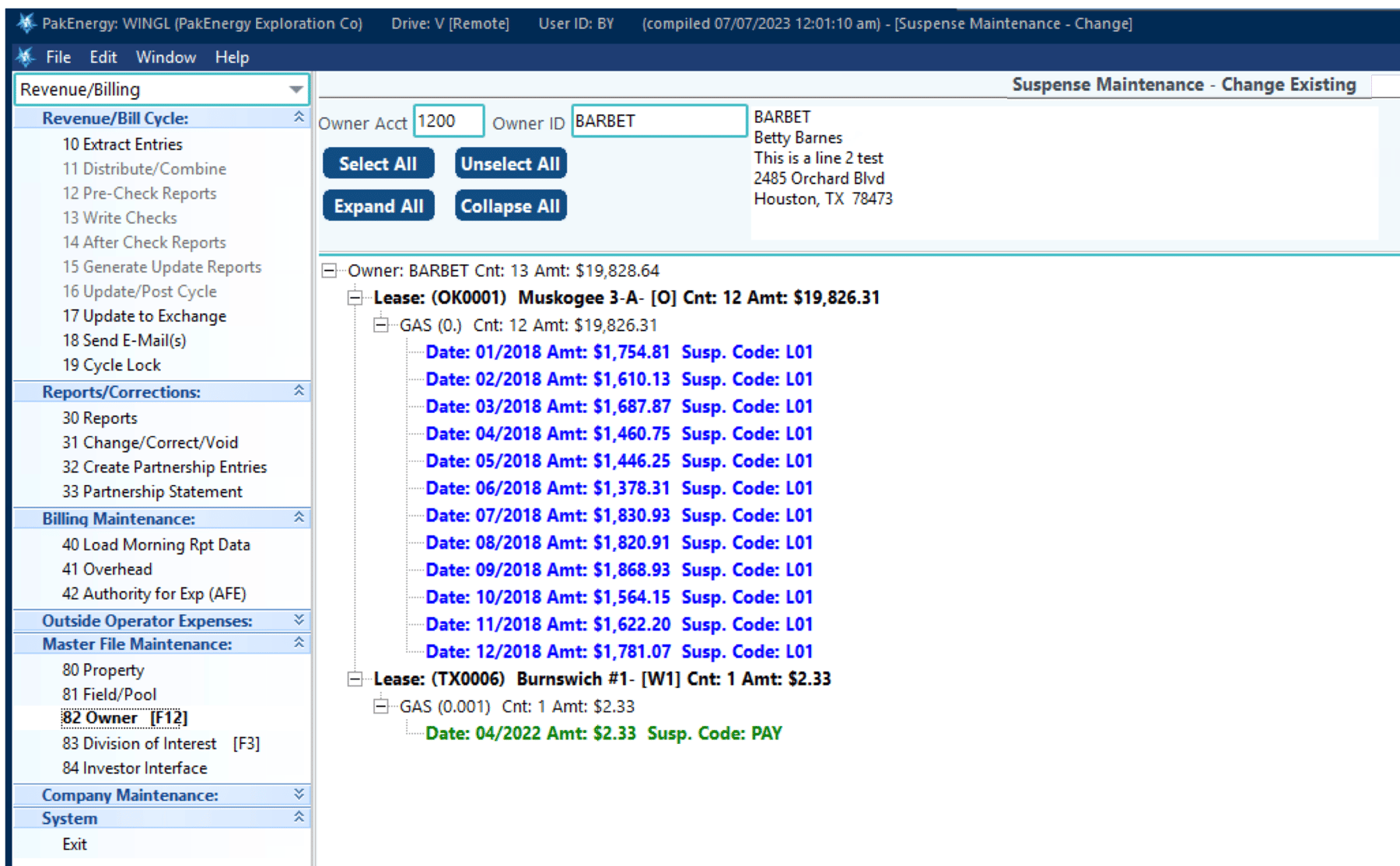The height and width of the screenshot is (866, 1400).
Task: Collapse the Revenue/Bill Cycle section chevron
Action: tap(298, 117)
